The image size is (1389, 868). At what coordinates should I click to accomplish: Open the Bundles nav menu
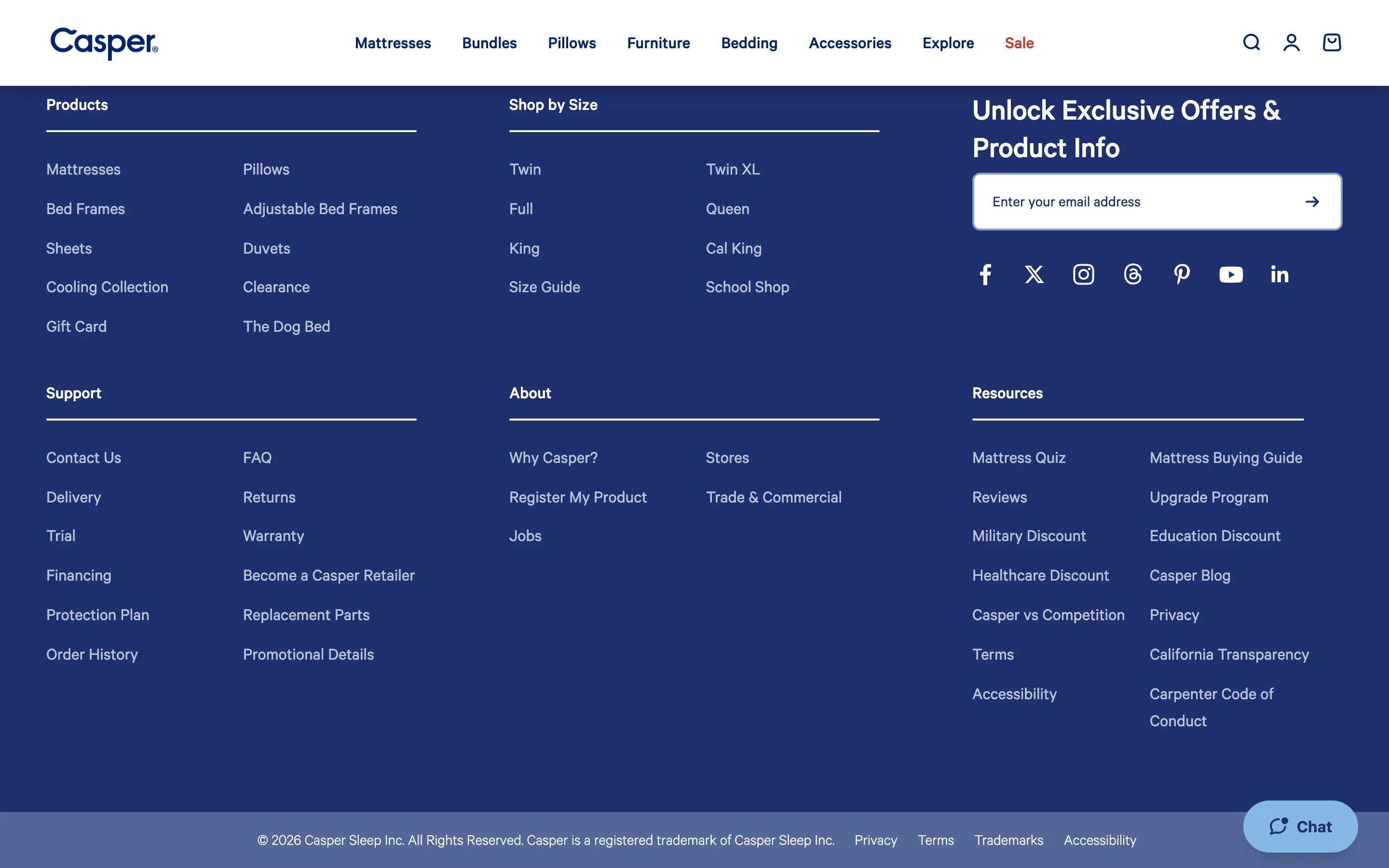point(490,43)
